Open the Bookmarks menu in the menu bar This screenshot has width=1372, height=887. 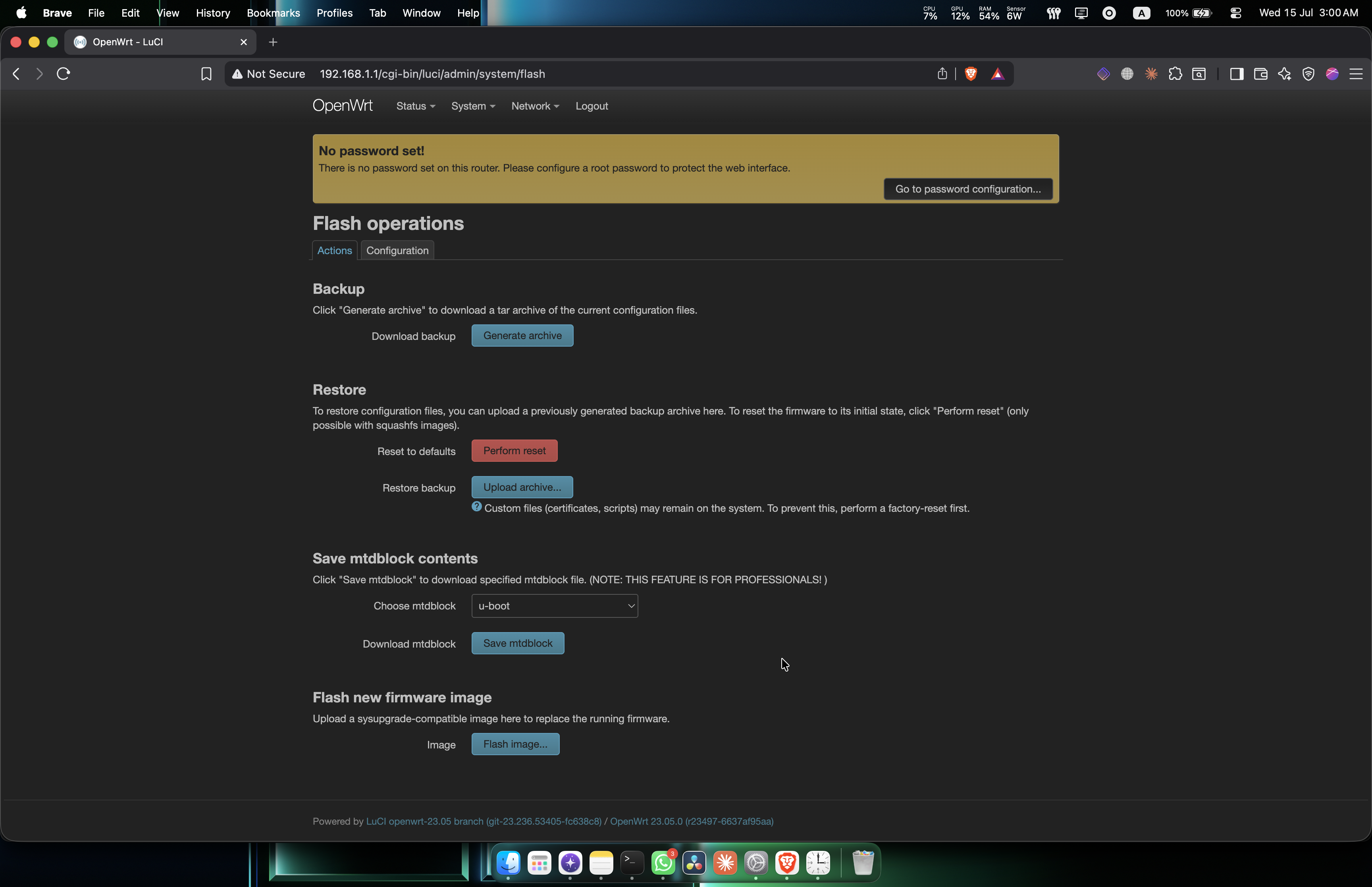coord(274,13)
